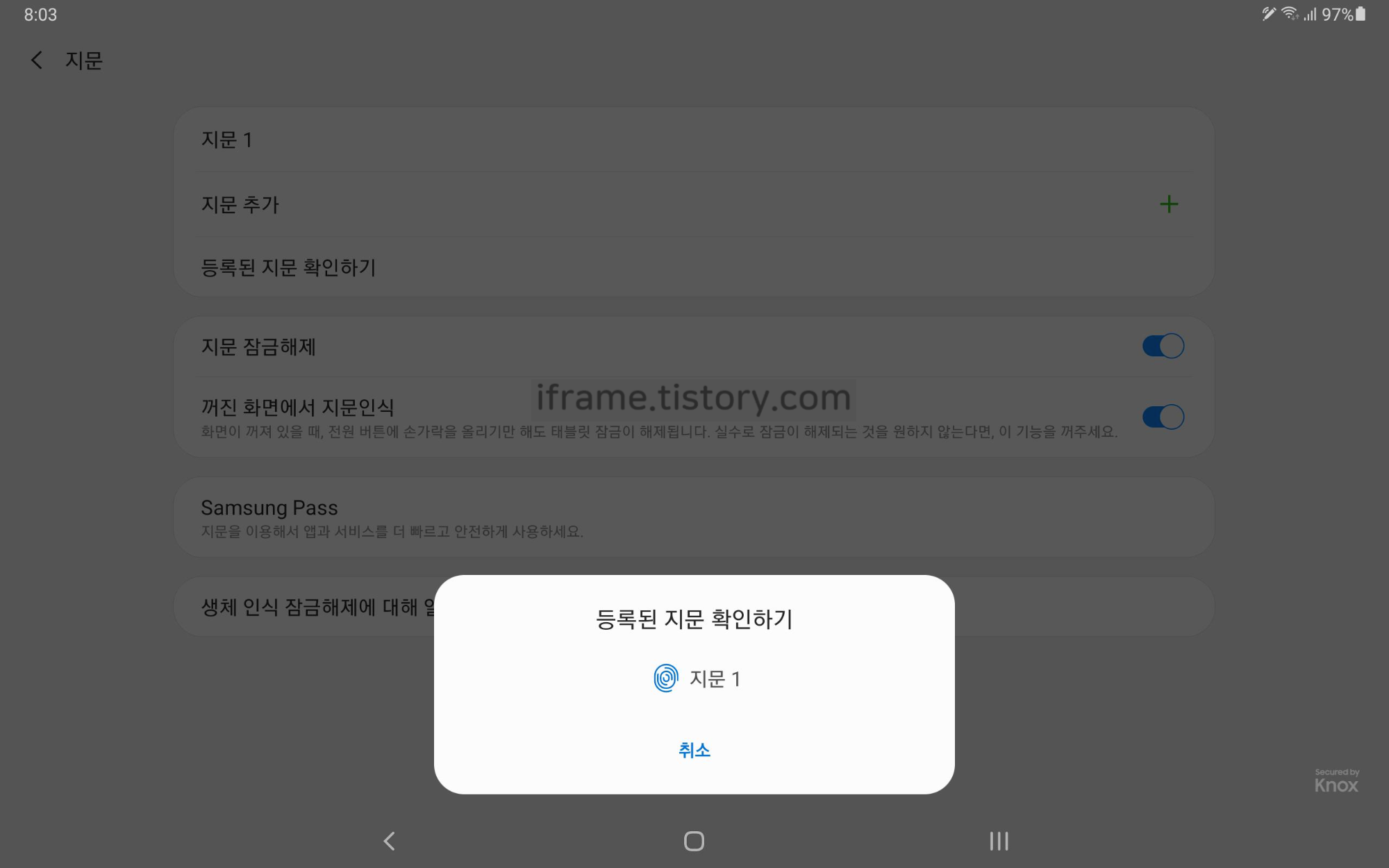Viewport: 1389px width, 868px height.
Task: Open Samsung Pass settings entry
Action: (x=694, y=517)
